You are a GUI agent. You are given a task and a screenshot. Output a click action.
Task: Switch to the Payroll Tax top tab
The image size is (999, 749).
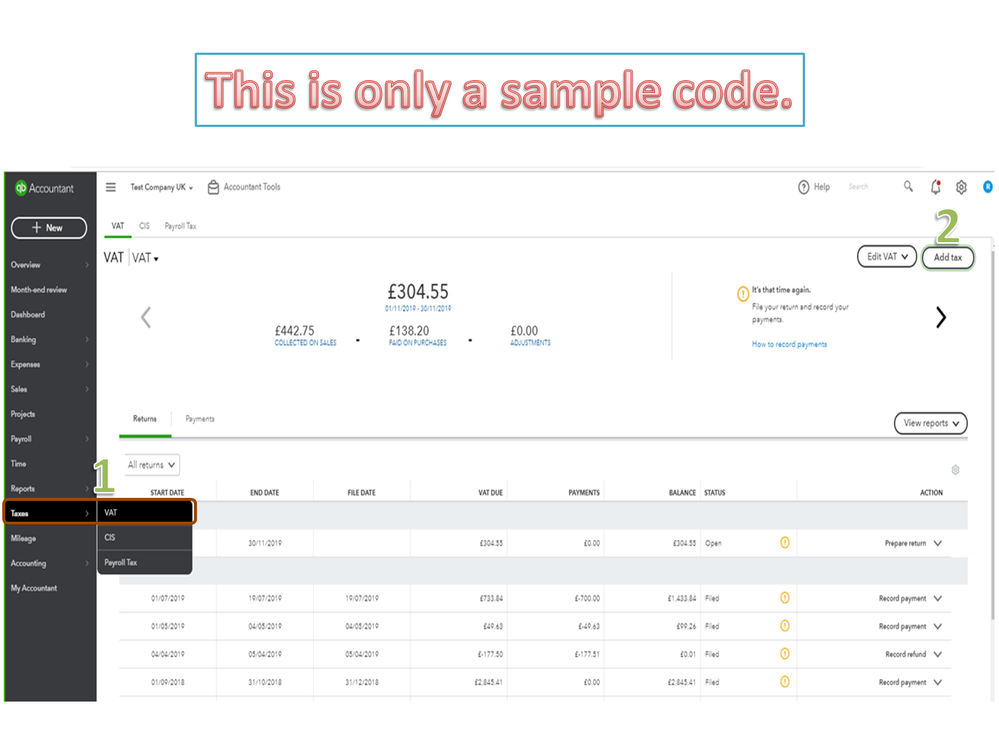tap(180, 226)
